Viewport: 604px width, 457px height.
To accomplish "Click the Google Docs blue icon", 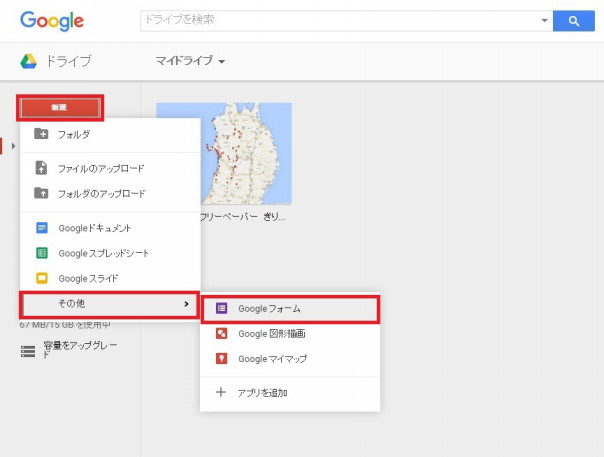I will tap(42, 228).
